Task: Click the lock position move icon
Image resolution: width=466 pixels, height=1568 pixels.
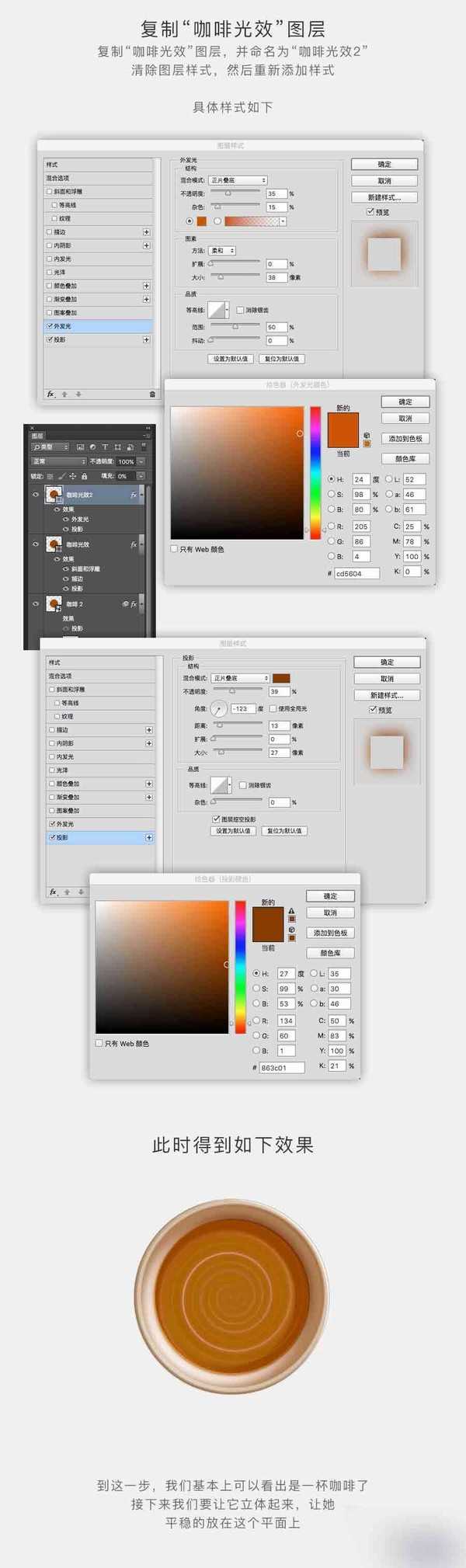Action: coord(72,476)
